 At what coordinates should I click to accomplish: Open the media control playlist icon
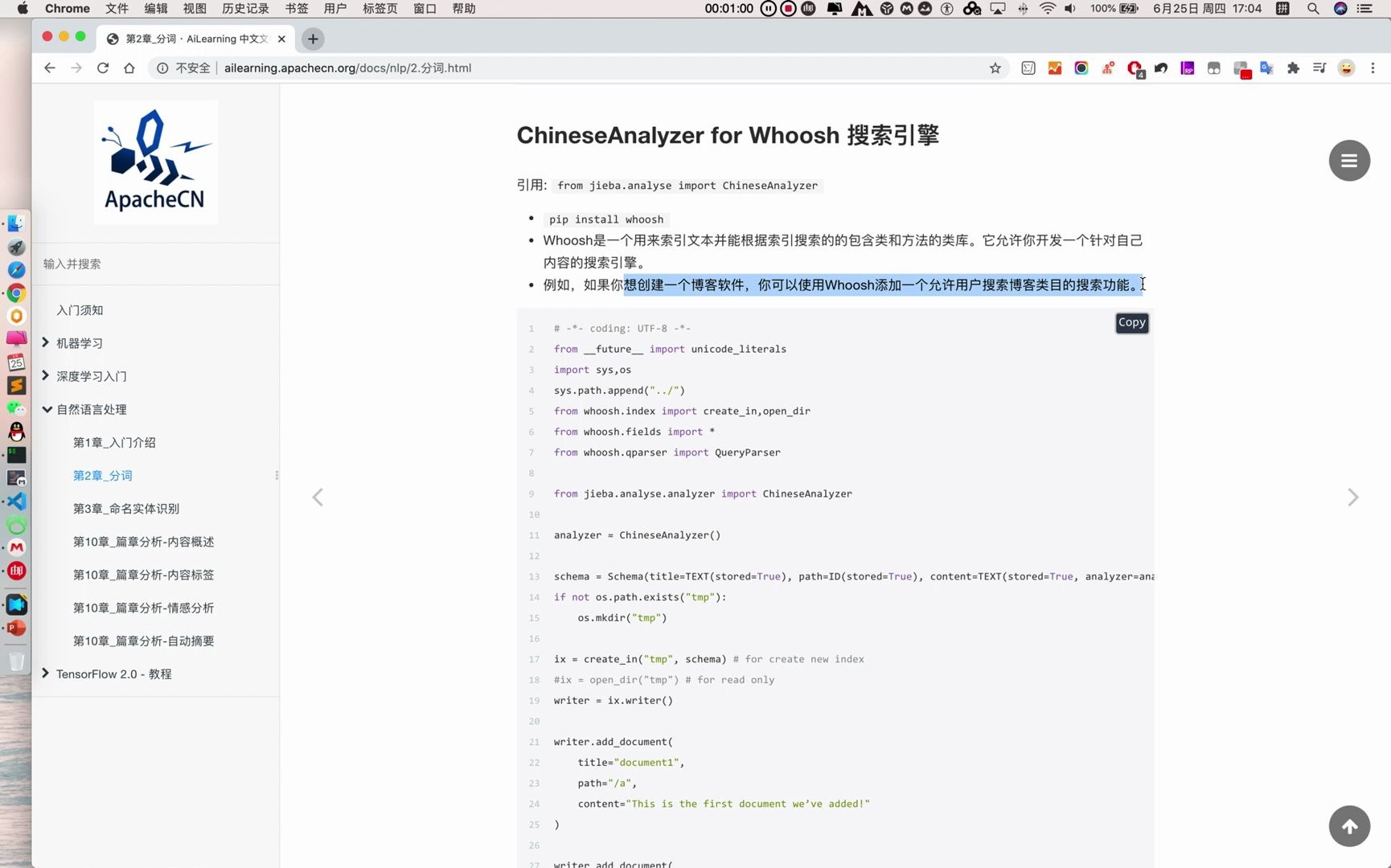tap(1319, 68)
